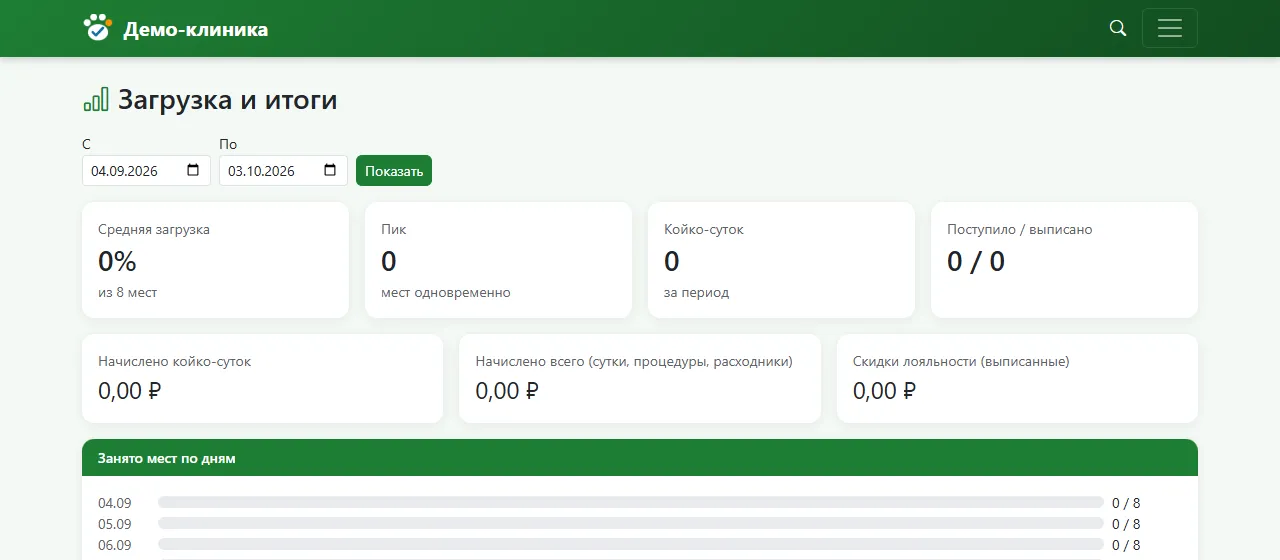Click the '0 / 8' value for 04.09

tap(1126, 503)
